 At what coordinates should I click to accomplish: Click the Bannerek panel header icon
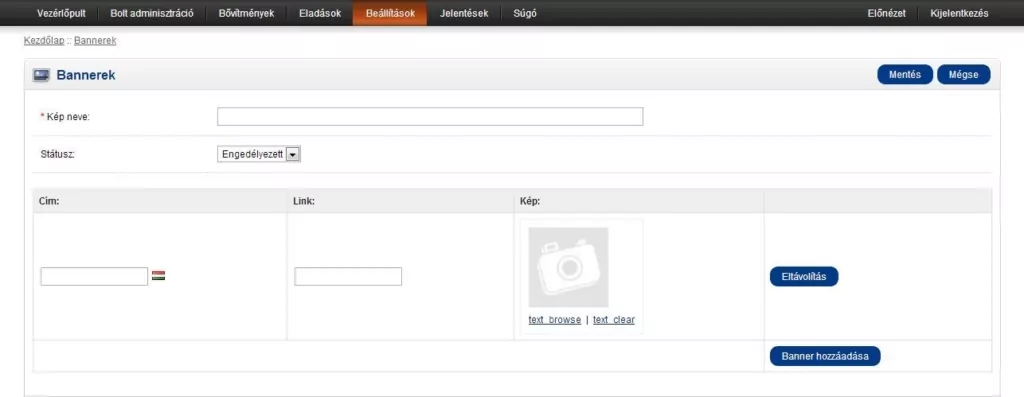tap(41, 75)
